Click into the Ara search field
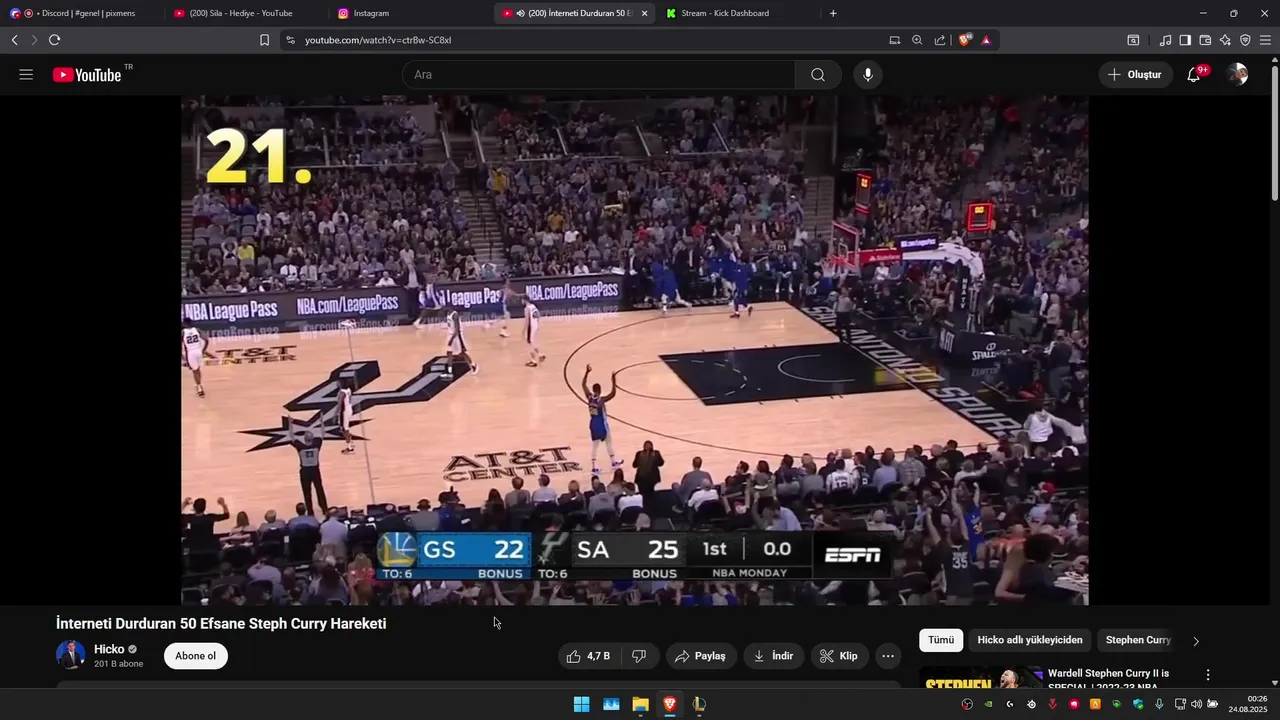 coord(598,75)
